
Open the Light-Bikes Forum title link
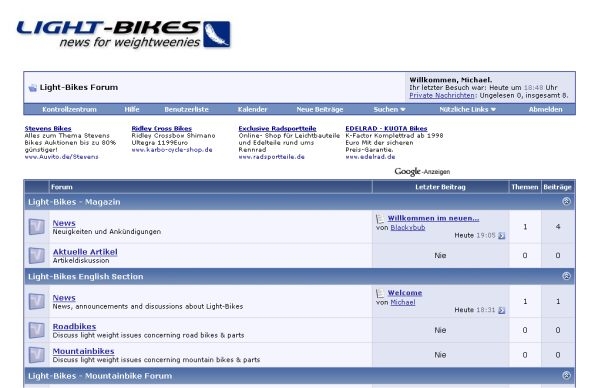click(x=79, y=87)
